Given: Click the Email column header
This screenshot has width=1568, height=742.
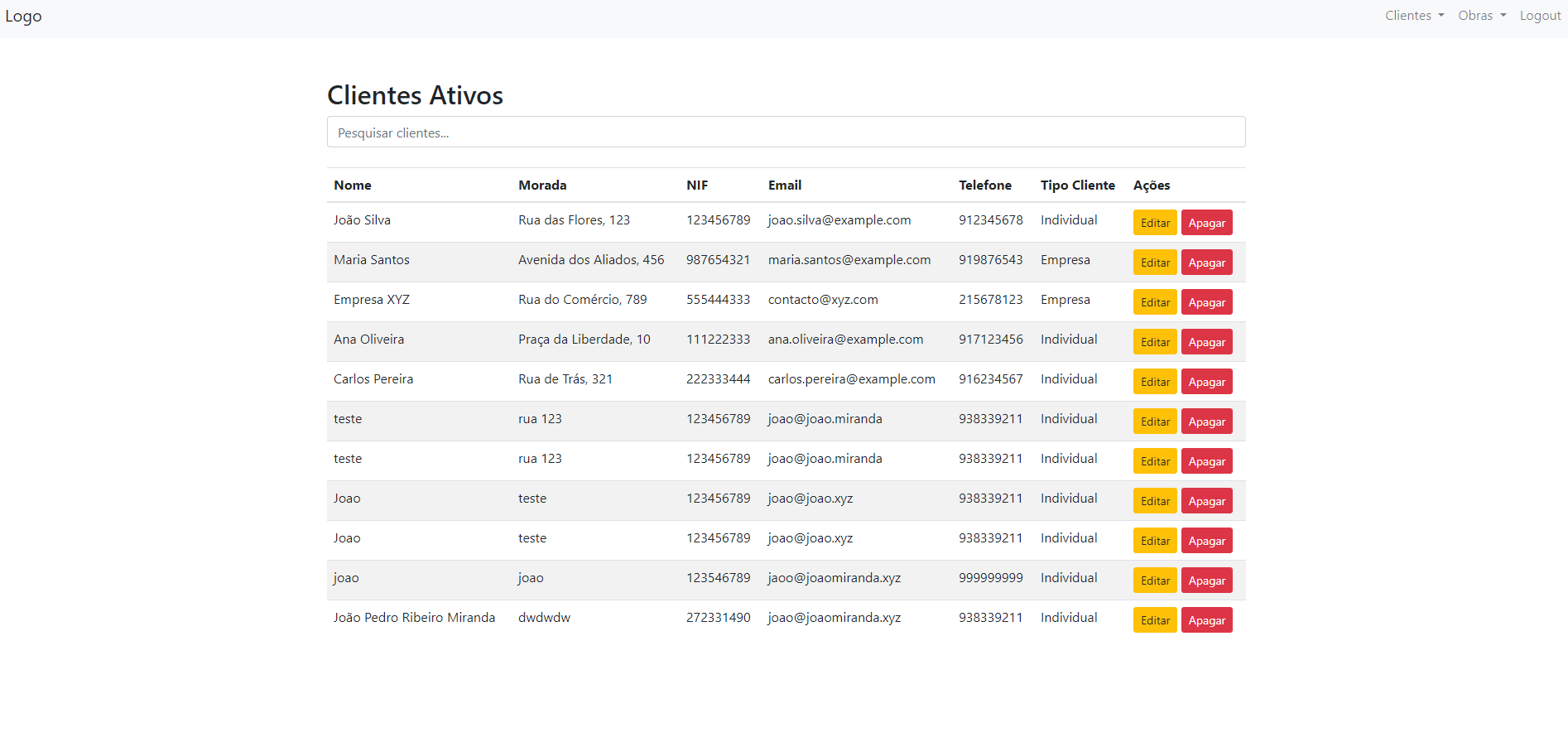Looking at the screenshot, I should (x=785, y=185).
